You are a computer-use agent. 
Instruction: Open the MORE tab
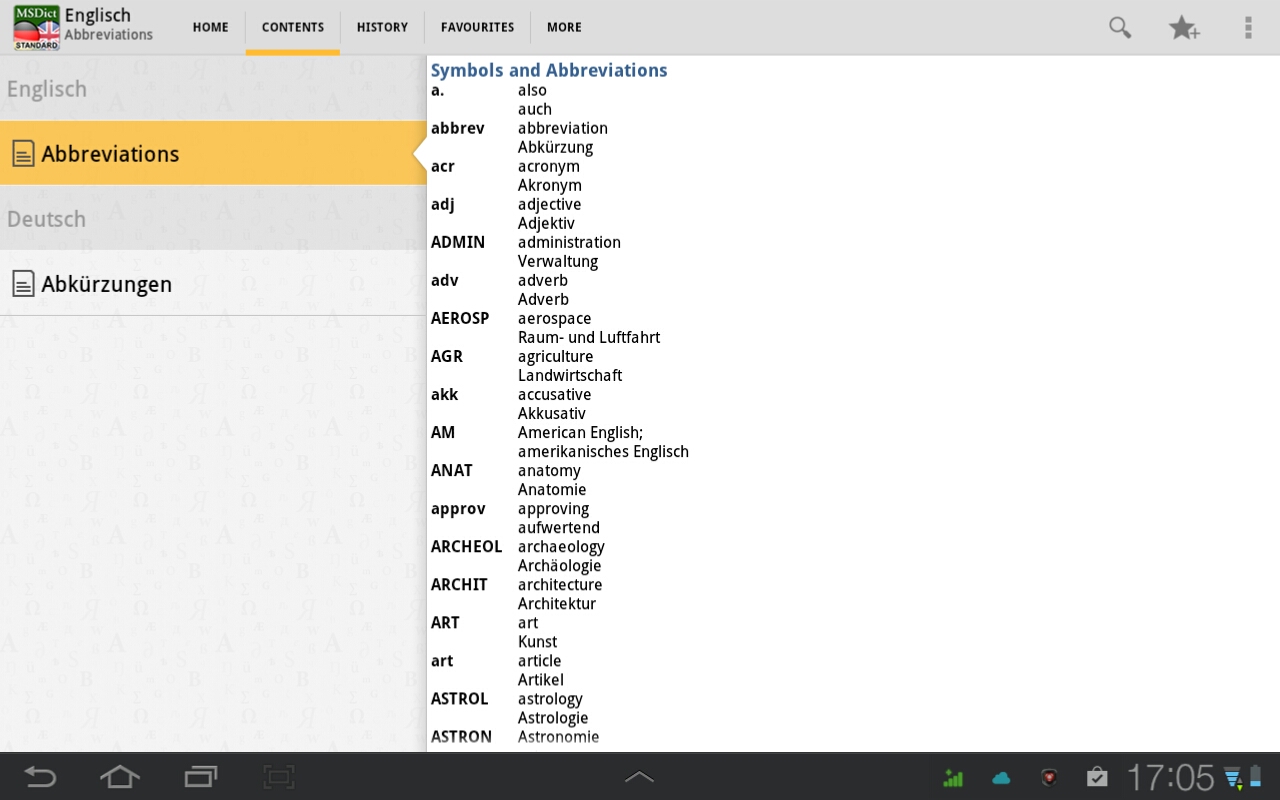[564, 27]
